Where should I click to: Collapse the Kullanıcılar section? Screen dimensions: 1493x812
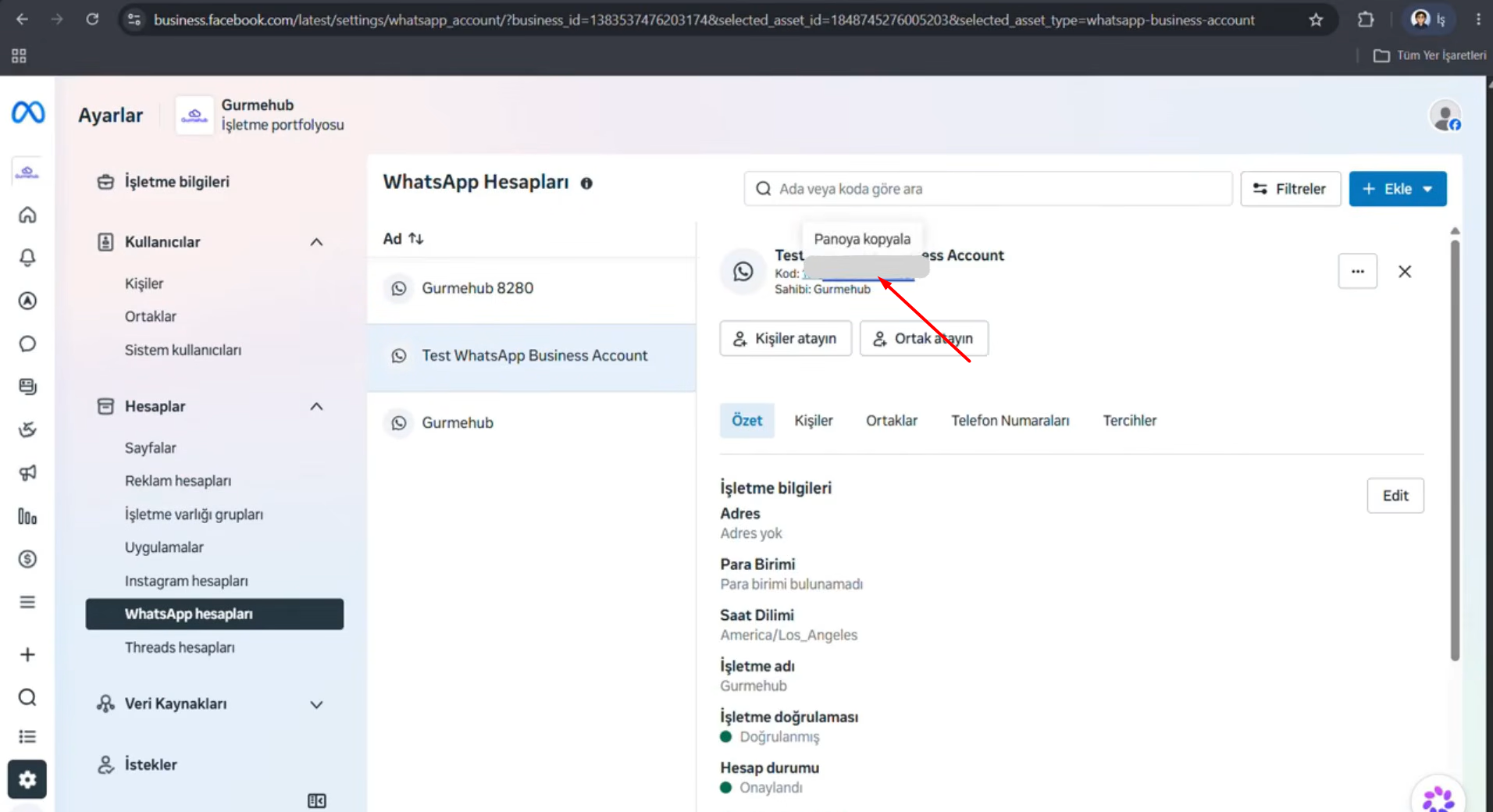(316, 242)
